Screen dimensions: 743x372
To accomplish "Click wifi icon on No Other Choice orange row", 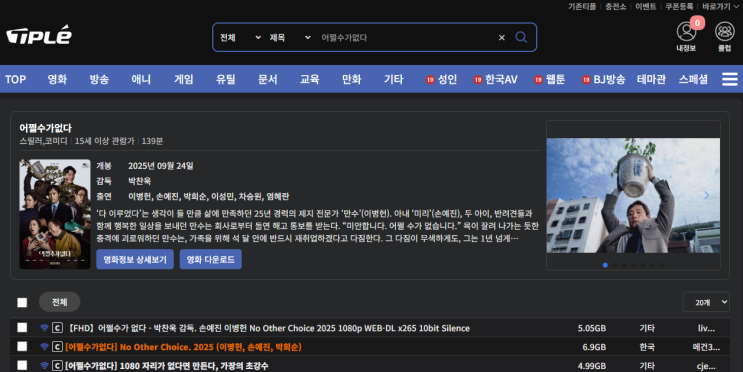I will (44, 347).
